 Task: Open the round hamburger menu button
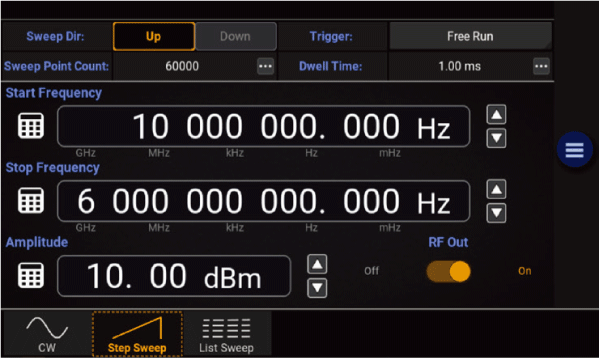point(574,149)
